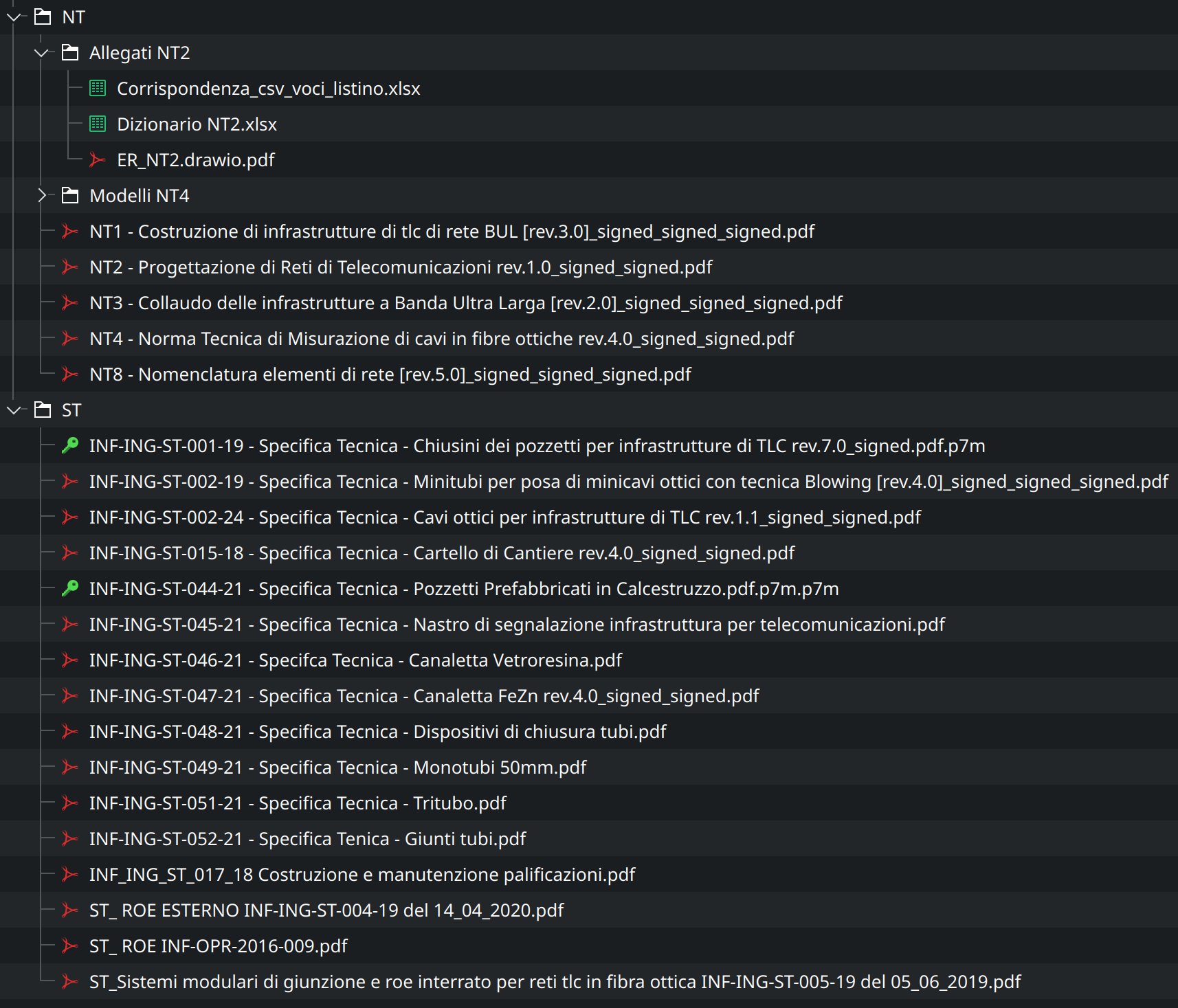Image resolution: width=1178 pixels, height=1008 pixels.
Task: Collapse the NT folder chevron
Action: (14, 17)
